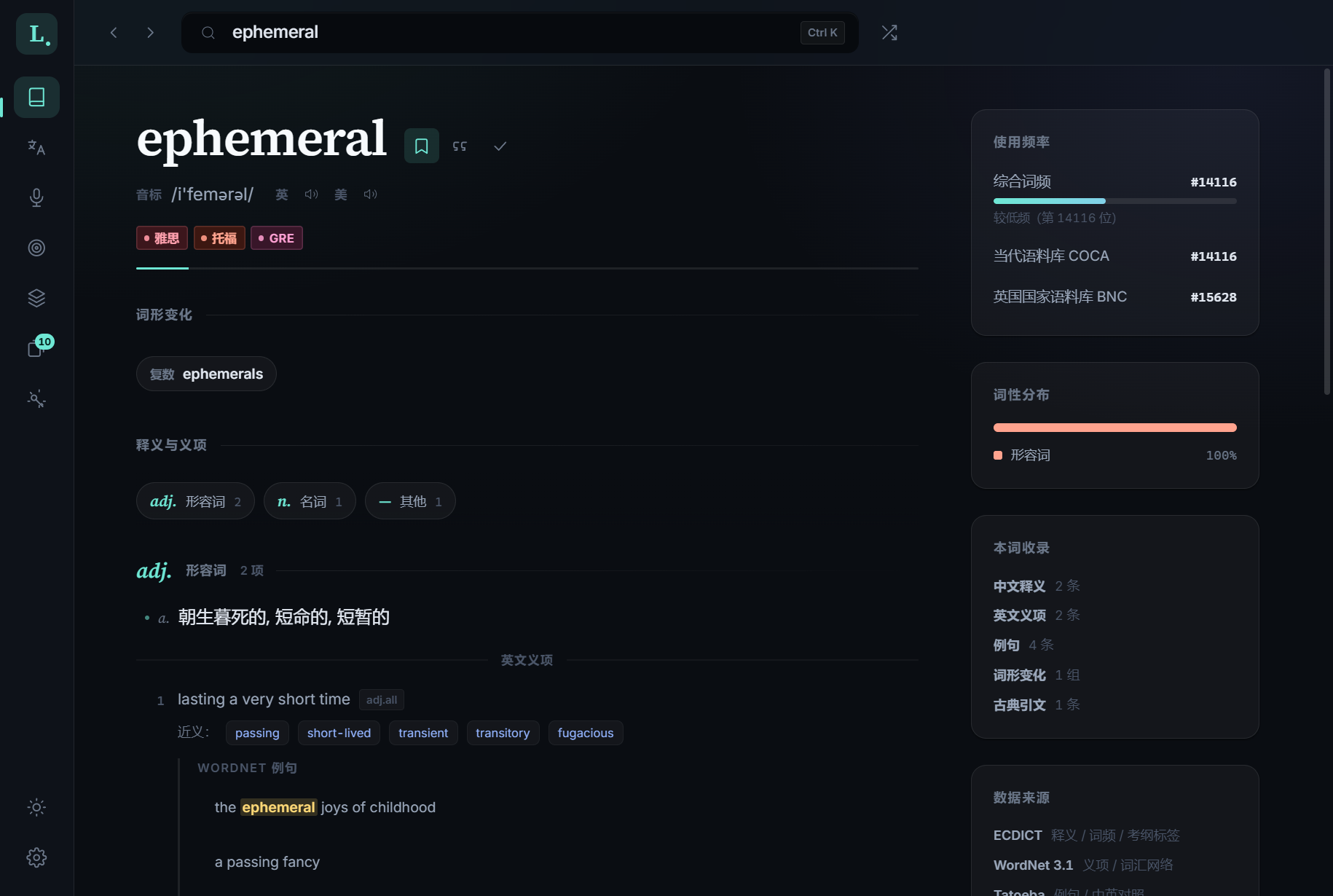Open the synonym short-lived
The image size is (1333, 896).
(339, 733)
